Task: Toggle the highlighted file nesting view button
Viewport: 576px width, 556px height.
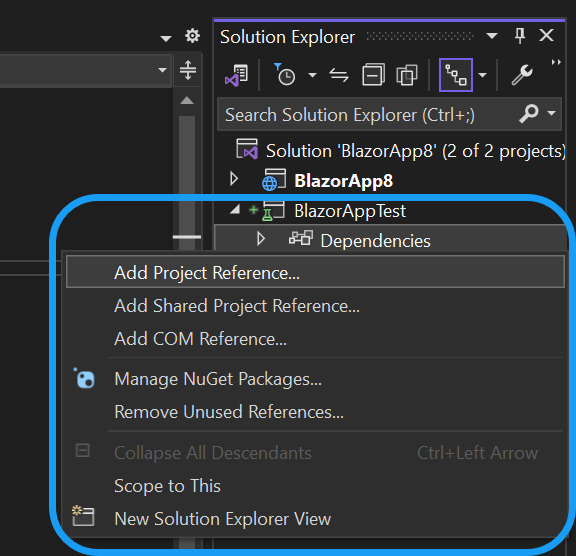Action: click(456, 75)
